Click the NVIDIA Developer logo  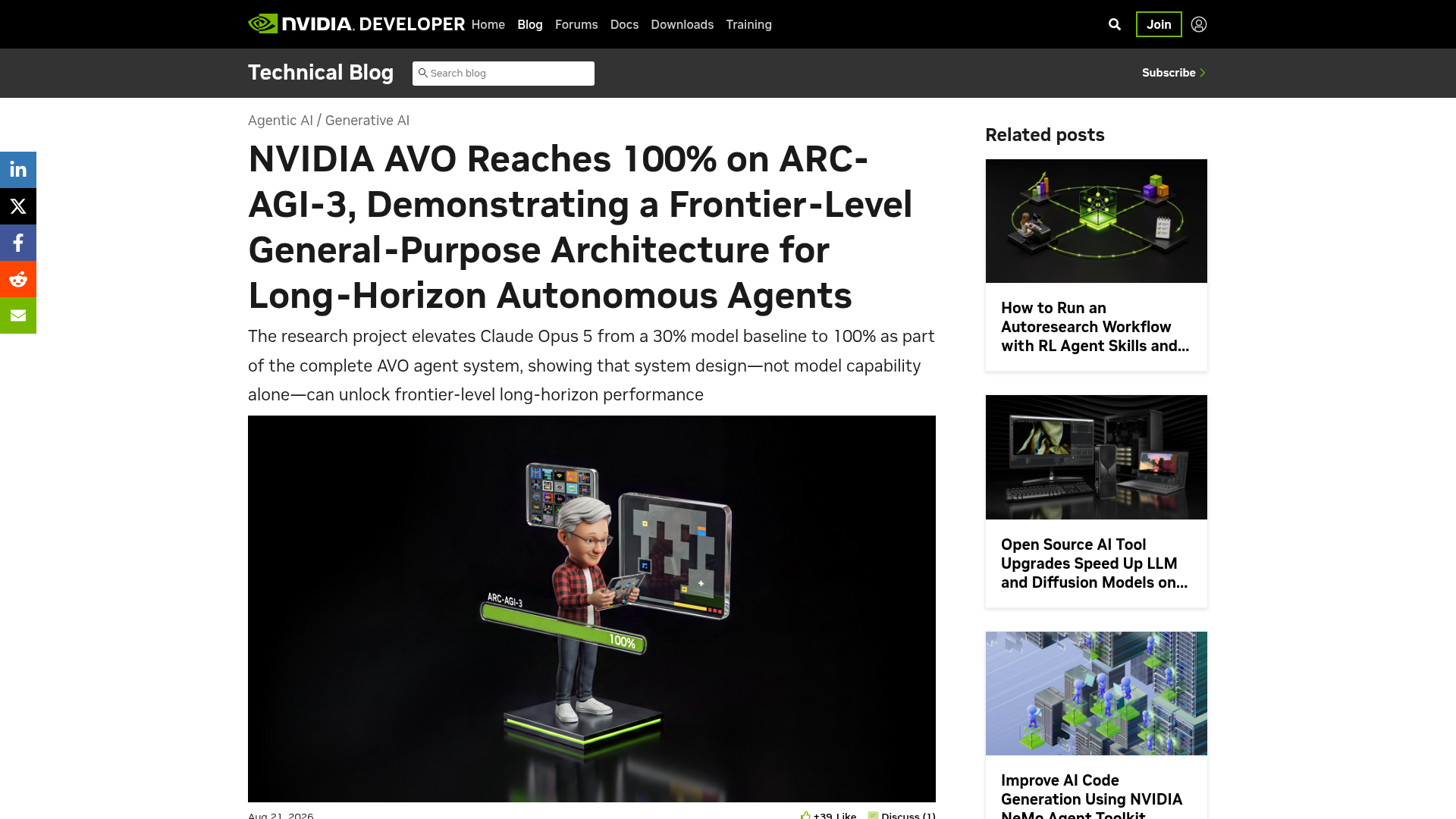(356, 24)
